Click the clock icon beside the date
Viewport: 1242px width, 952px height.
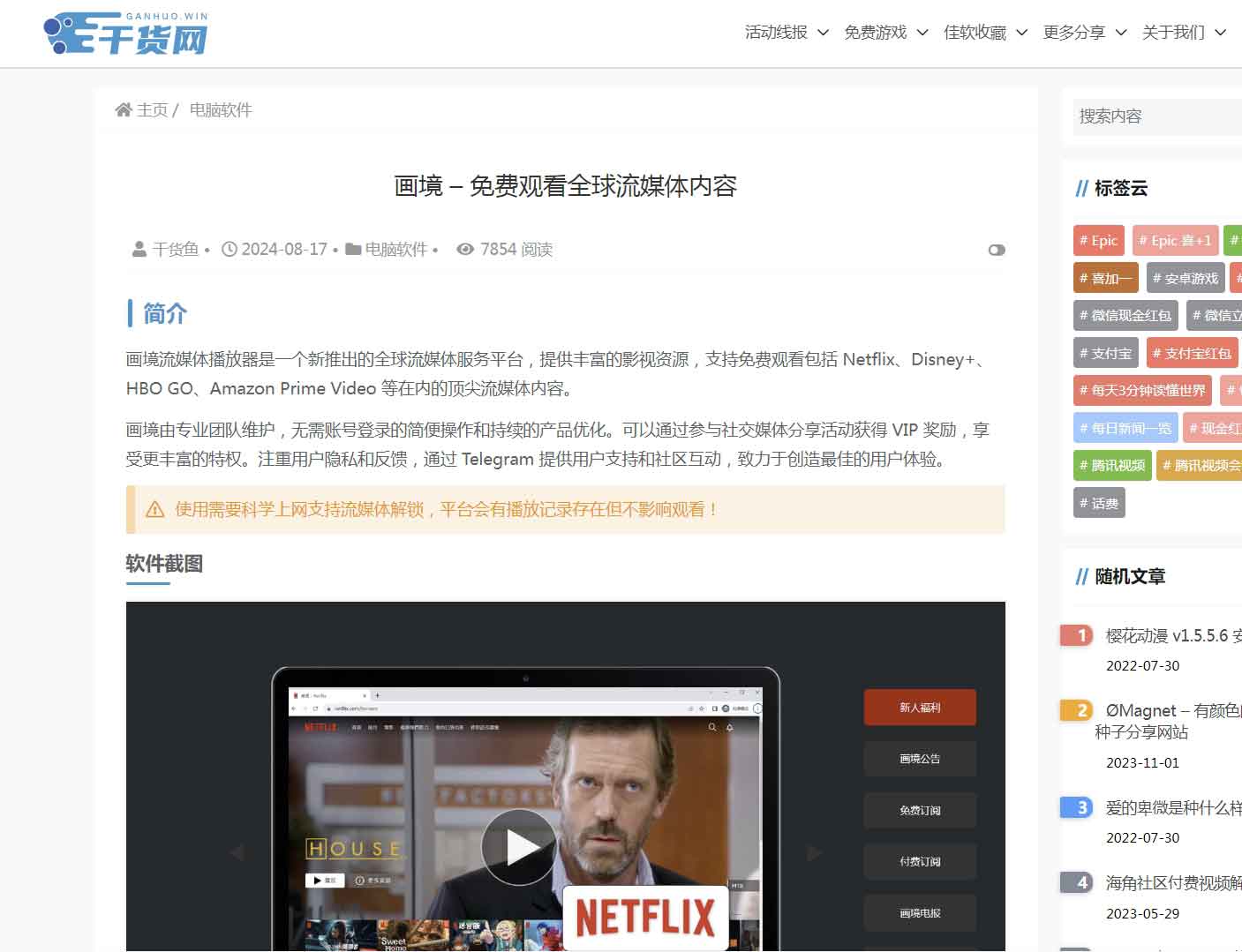[x=229, y=250]
